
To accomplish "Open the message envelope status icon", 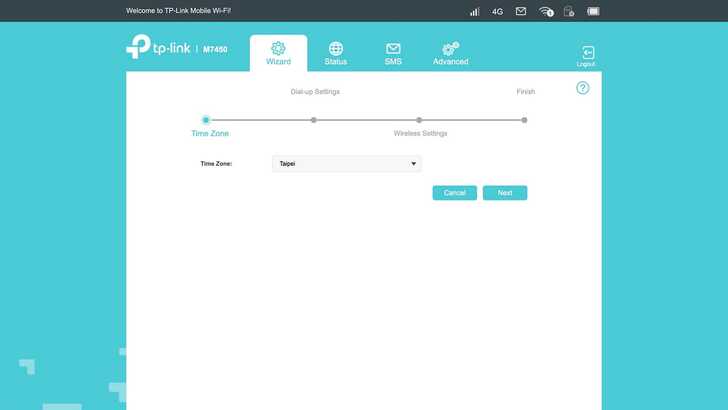I will pos(521,11).
